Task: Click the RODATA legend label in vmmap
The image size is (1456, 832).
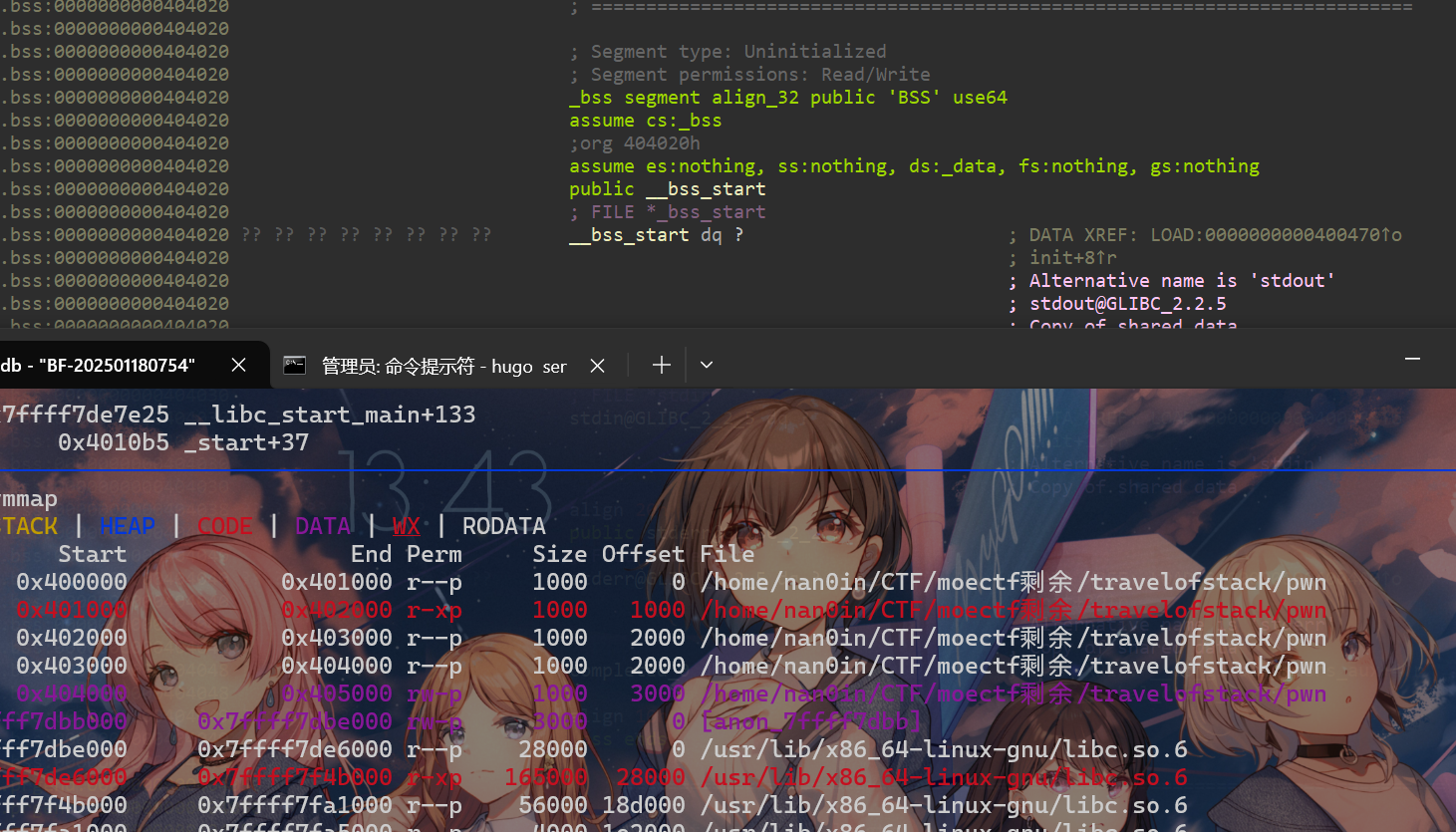Action: (x=504, y=526)
